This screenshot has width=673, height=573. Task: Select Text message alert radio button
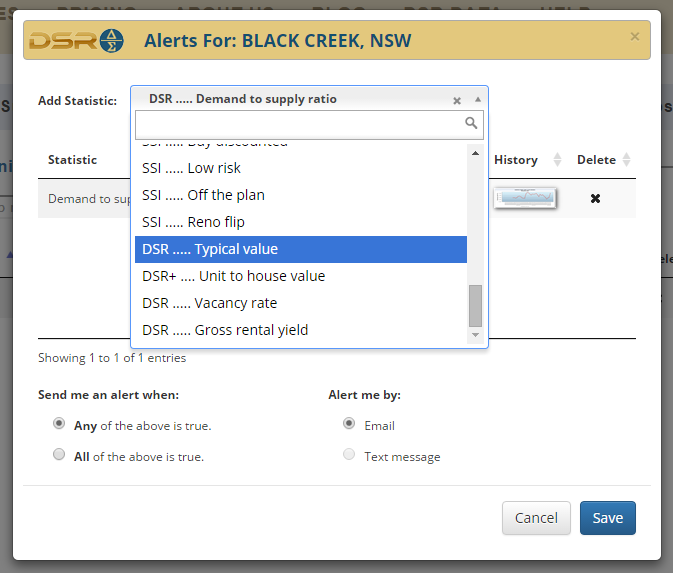349,454
